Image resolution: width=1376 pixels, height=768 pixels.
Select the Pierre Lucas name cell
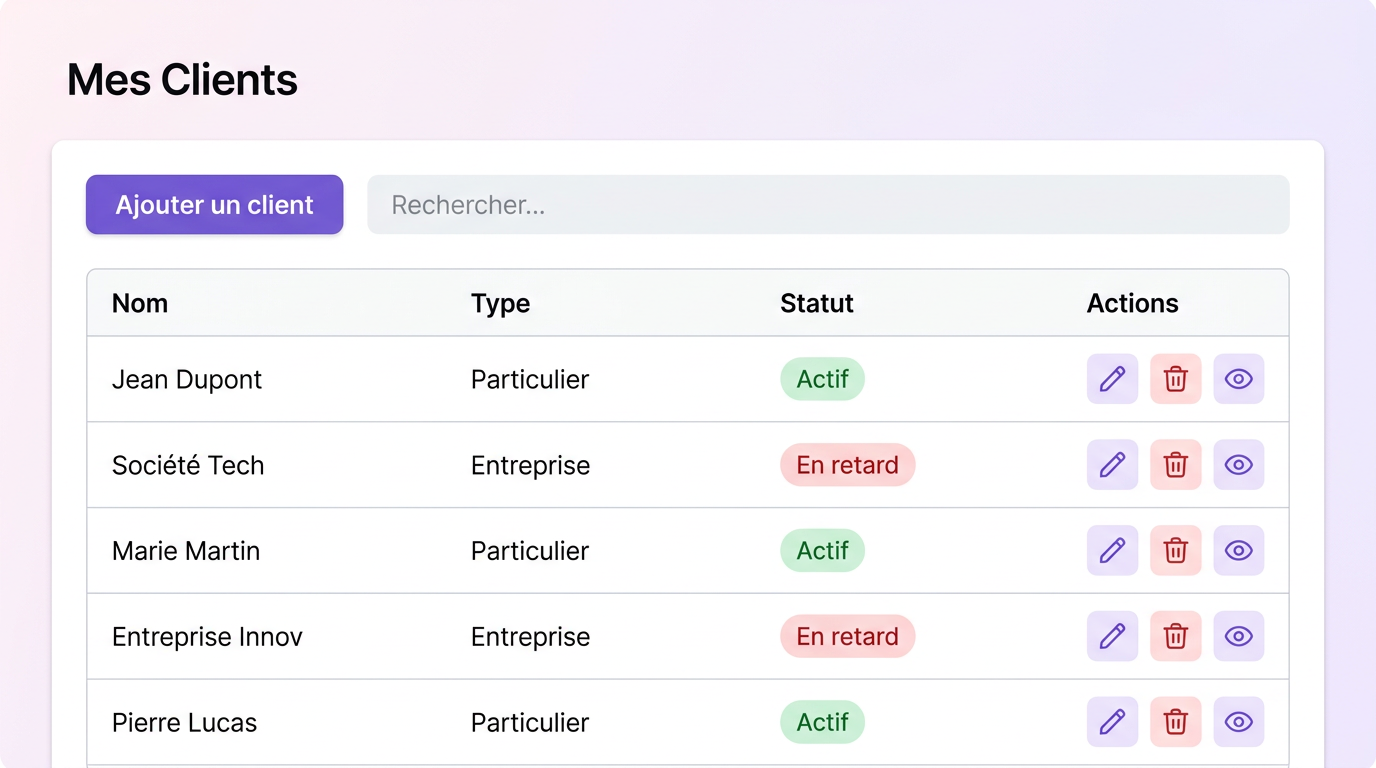tap(185, 722)
